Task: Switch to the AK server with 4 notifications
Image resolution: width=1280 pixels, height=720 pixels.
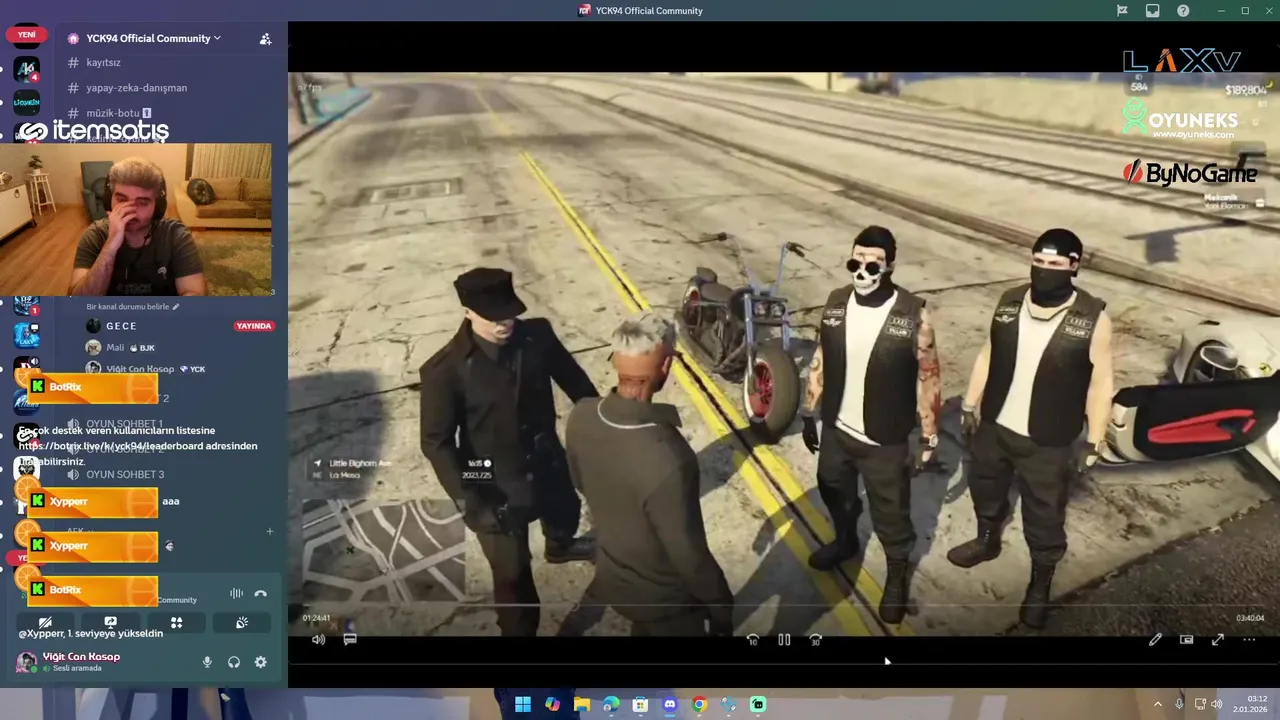Action: (27, 70)
